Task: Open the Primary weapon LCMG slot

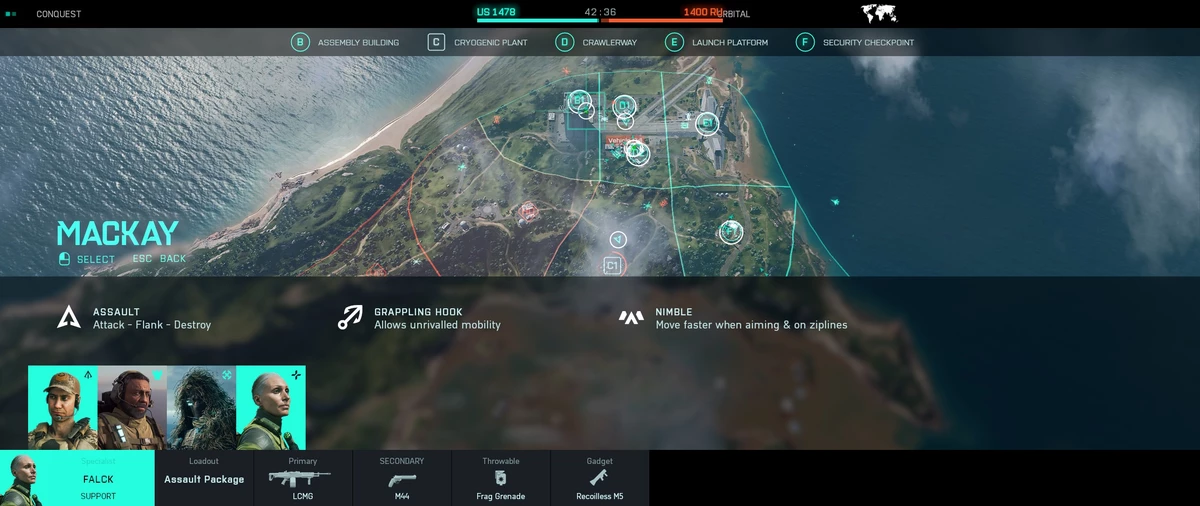Action: (x=303, y=478)
